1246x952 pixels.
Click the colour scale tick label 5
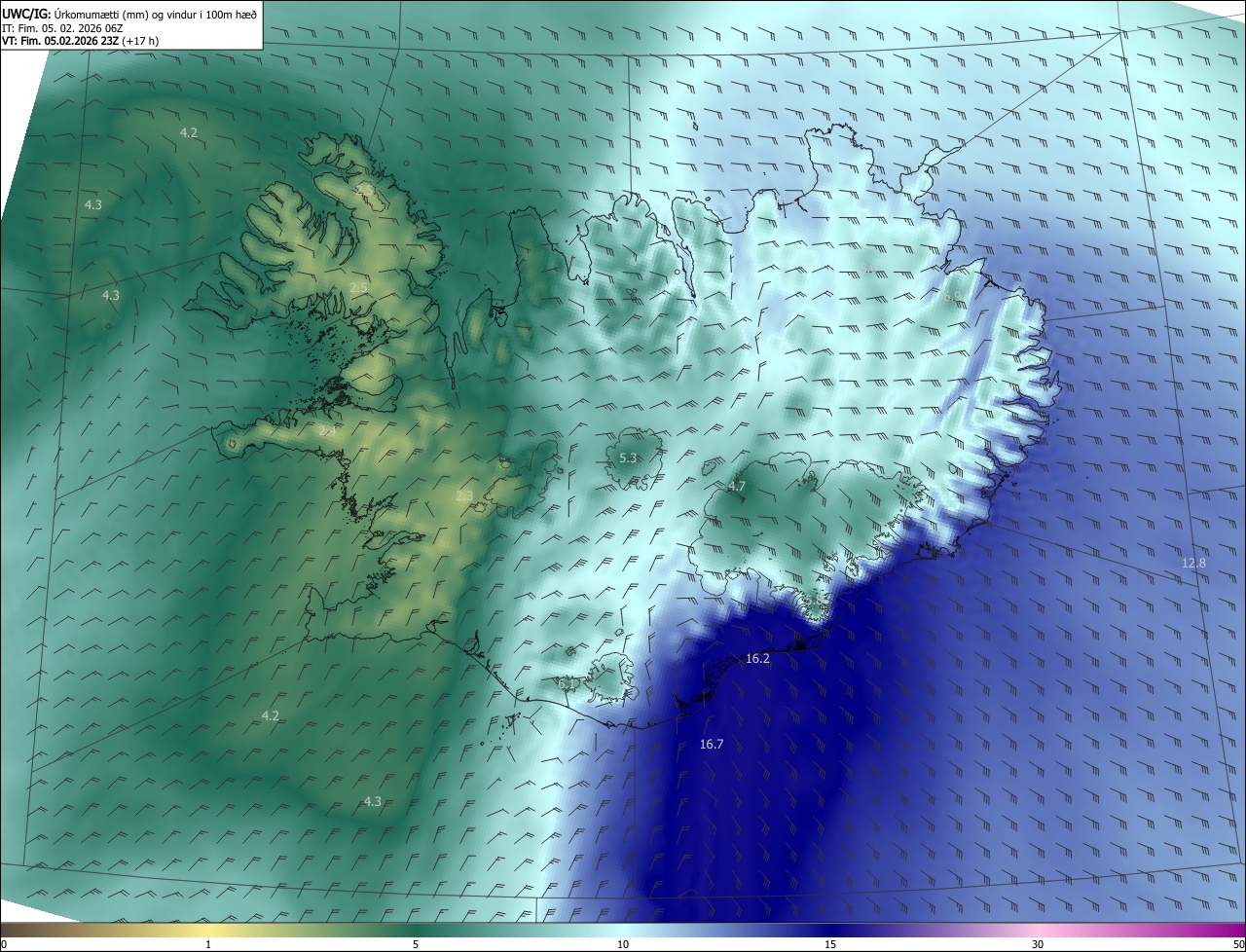pos(416,944)
